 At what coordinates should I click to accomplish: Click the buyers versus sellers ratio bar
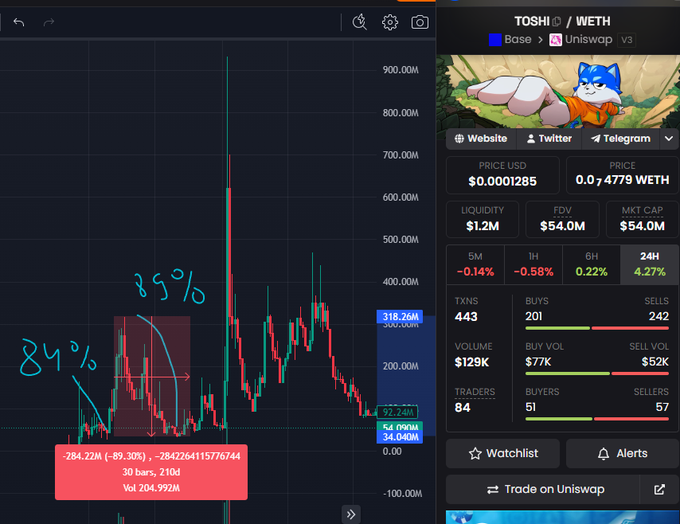click(597, 419)
